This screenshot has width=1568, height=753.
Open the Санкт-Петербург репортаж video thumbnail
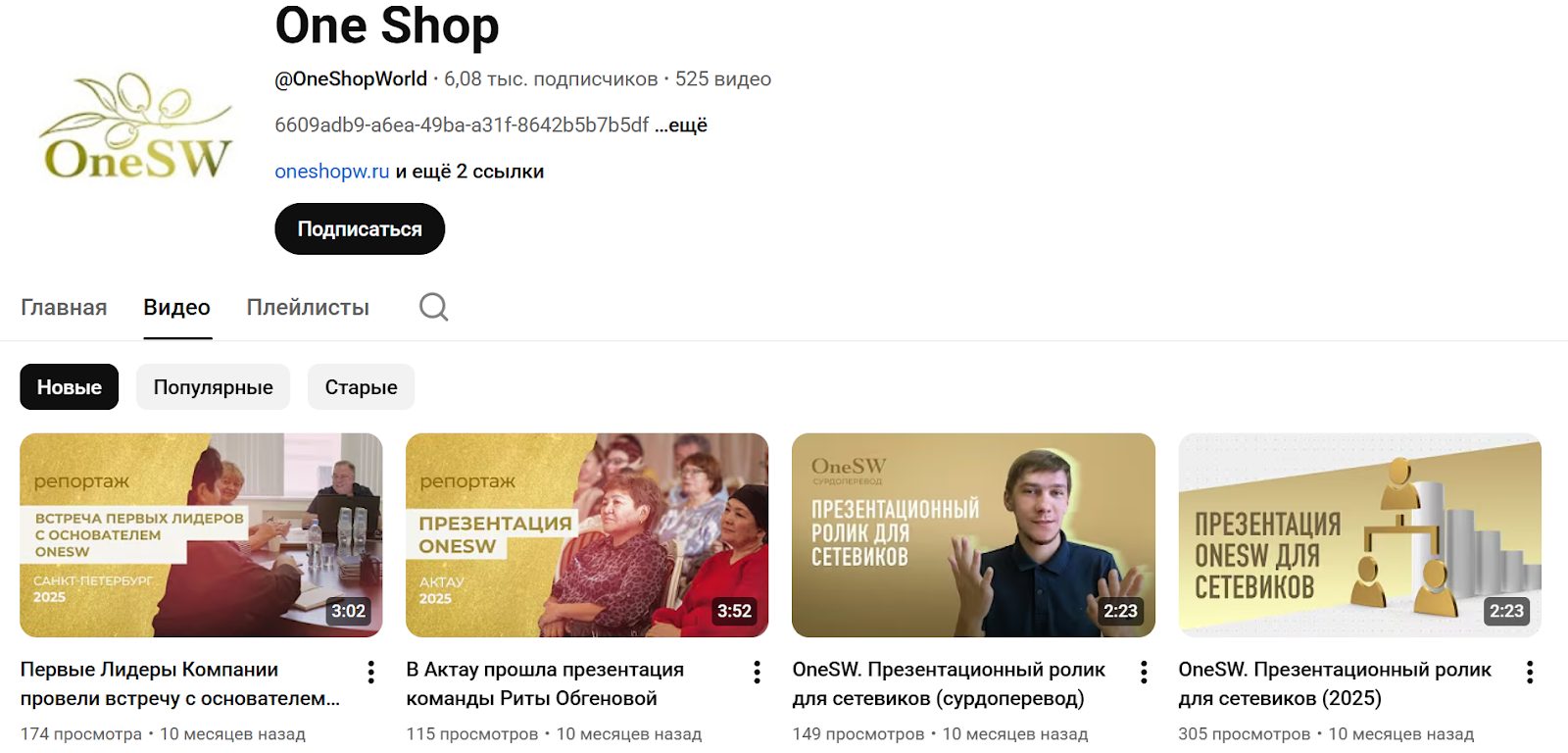pos(201,535)
